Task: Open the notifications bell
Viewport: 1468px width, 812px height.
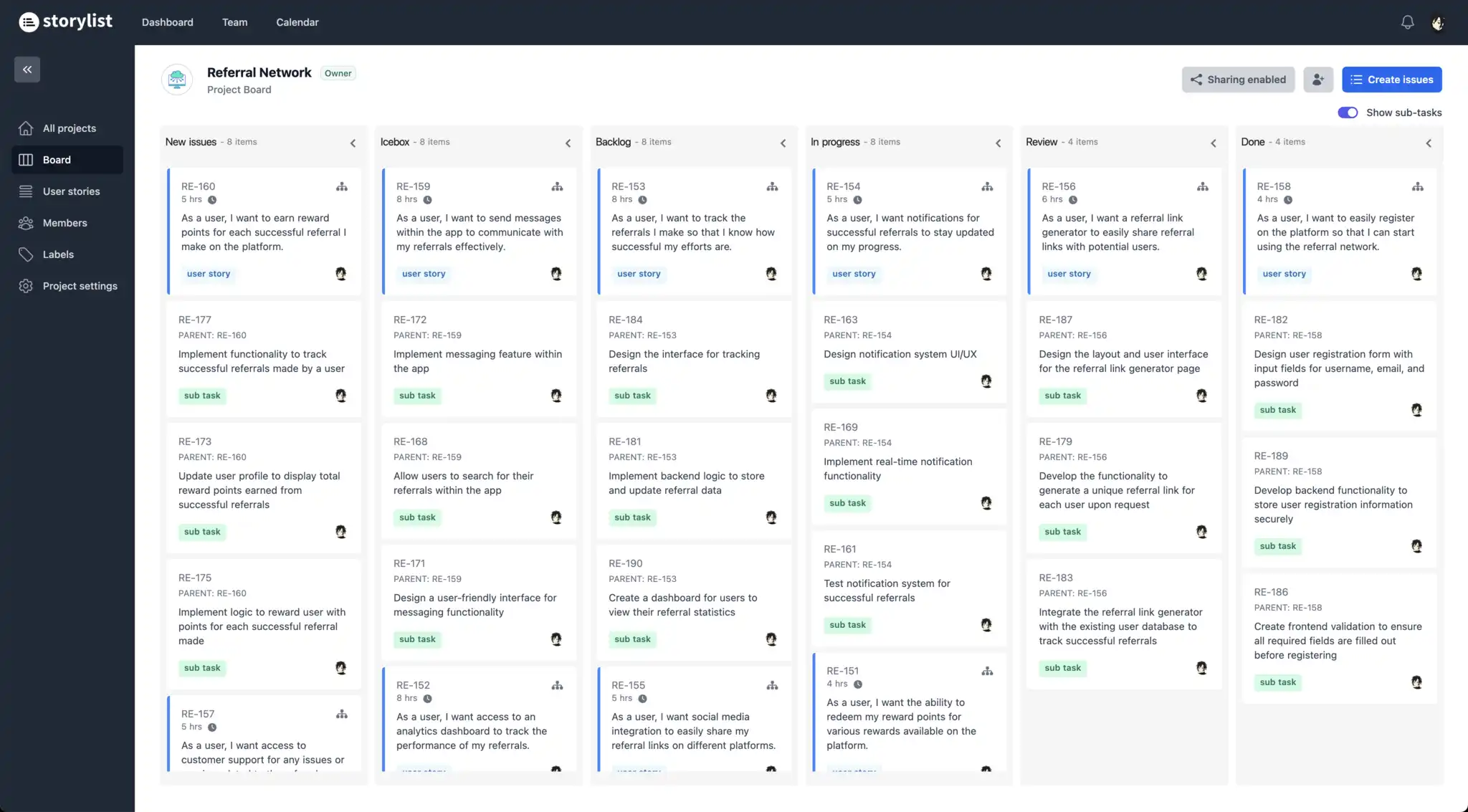Action: tap(1407, 22)
